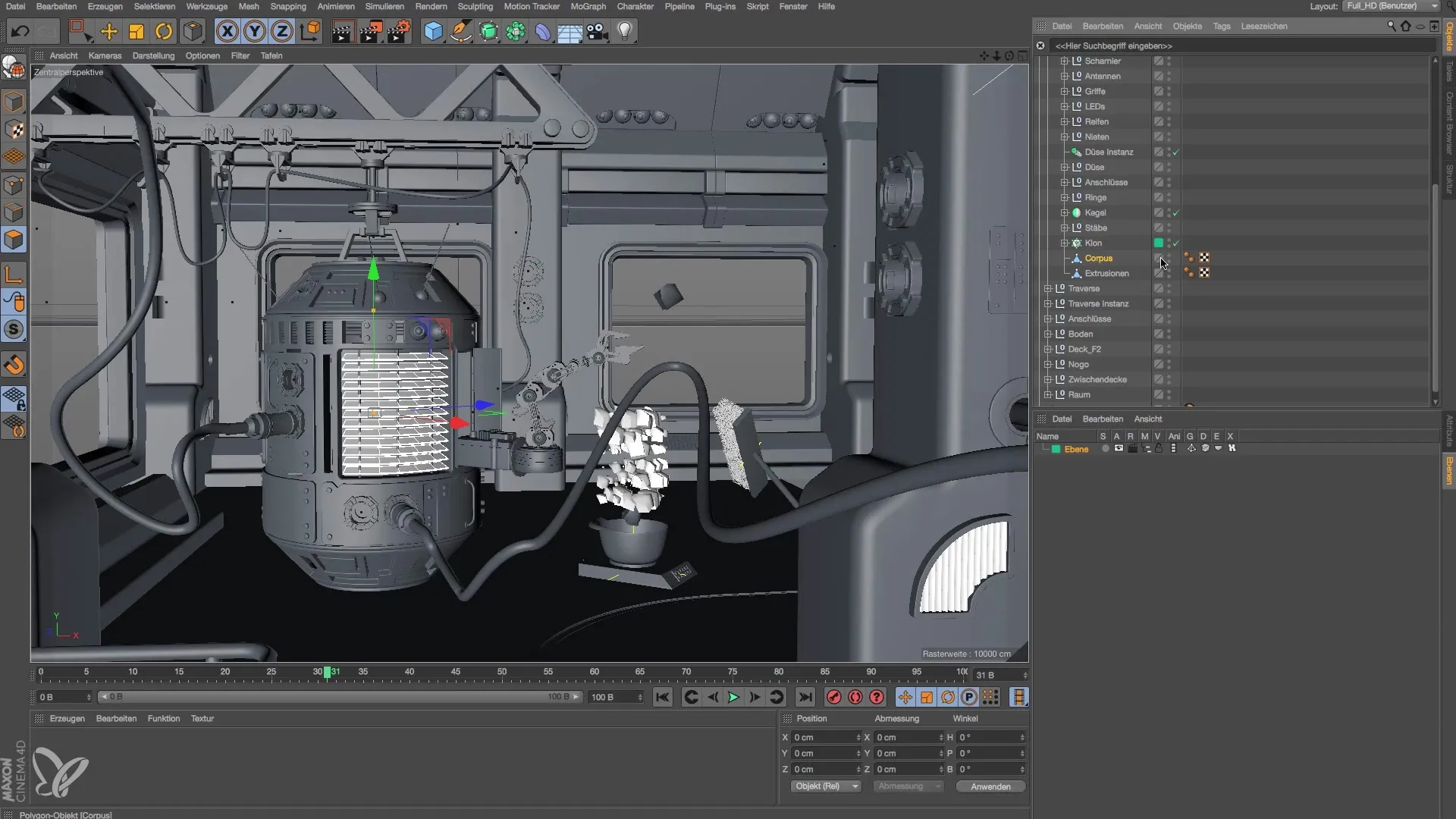Enable texture mode in left palette
Viewport: 1456px width, 819px height.
(14, 130)
